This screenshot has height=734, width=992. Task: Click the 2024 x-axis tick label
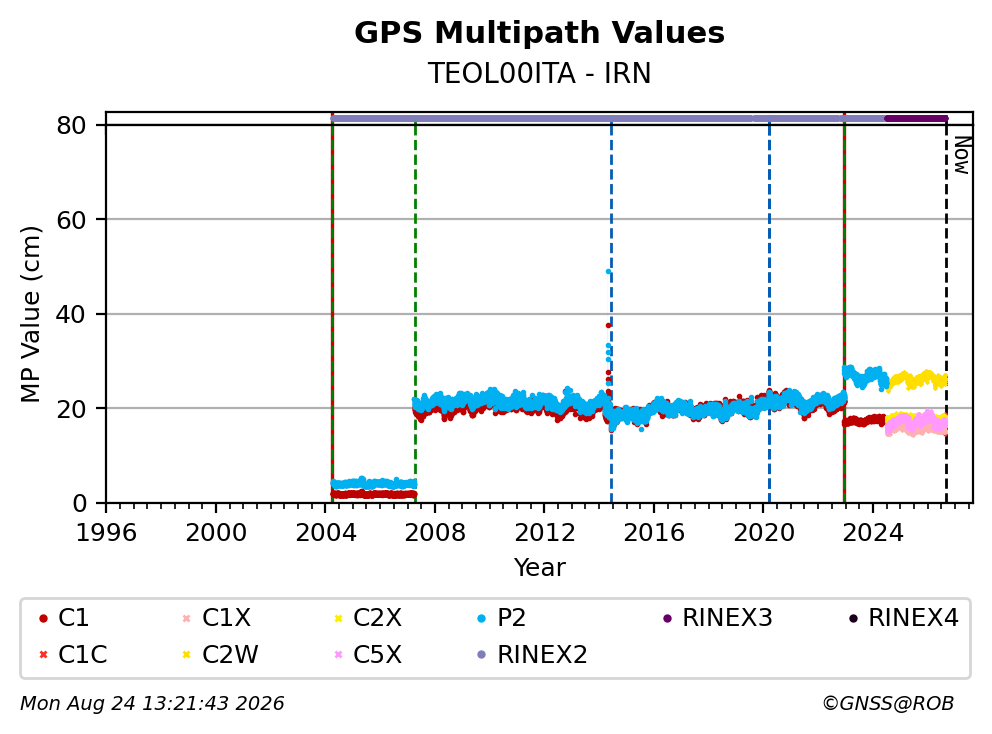[873, 533]
